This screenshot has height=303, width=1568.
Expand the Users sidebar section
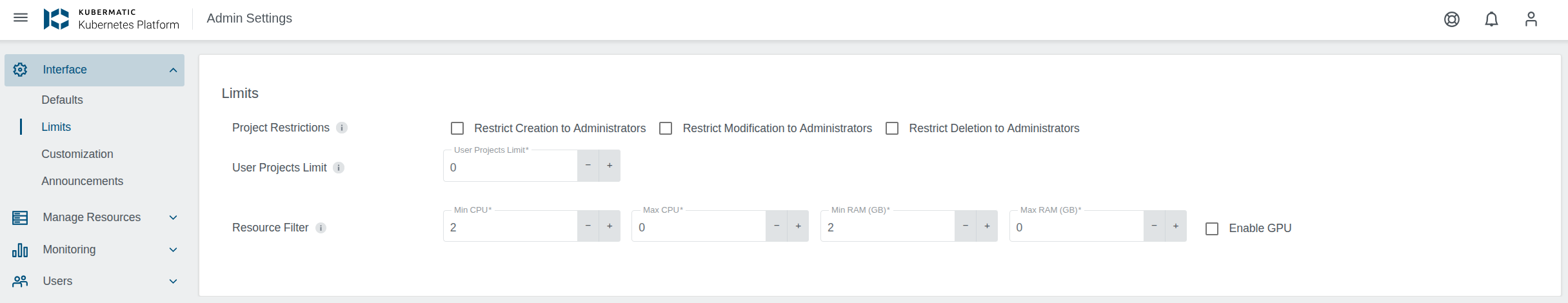click(173, 282)
